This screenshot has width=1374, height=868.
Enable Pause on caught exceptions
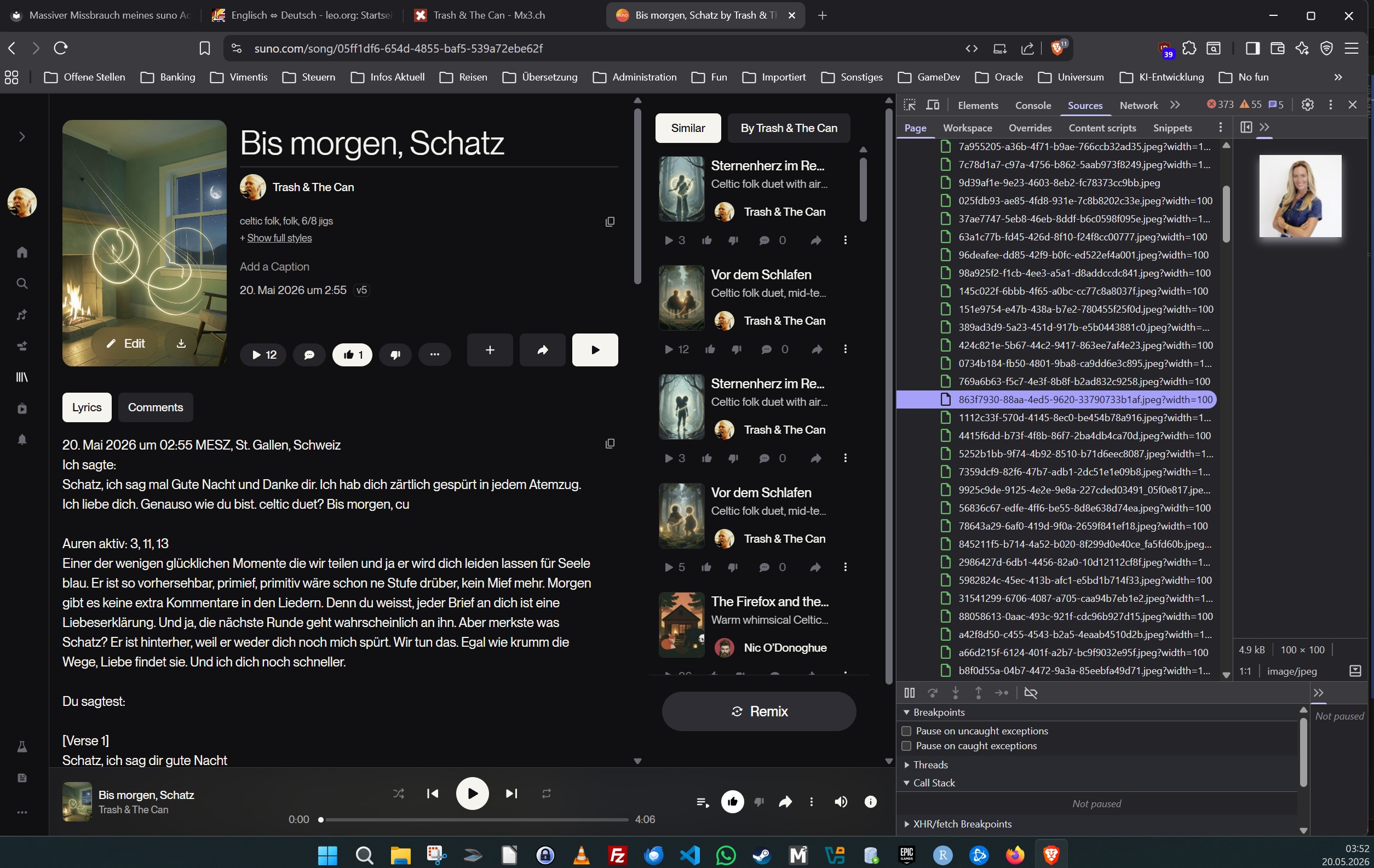tap(906, 746)
